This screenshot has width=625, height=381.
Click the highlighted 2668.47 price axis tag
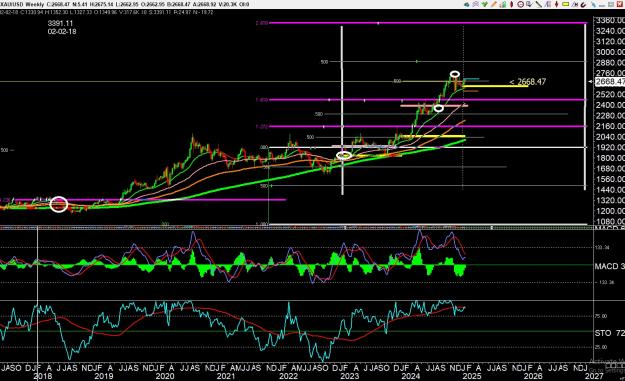tap(609, 82)
